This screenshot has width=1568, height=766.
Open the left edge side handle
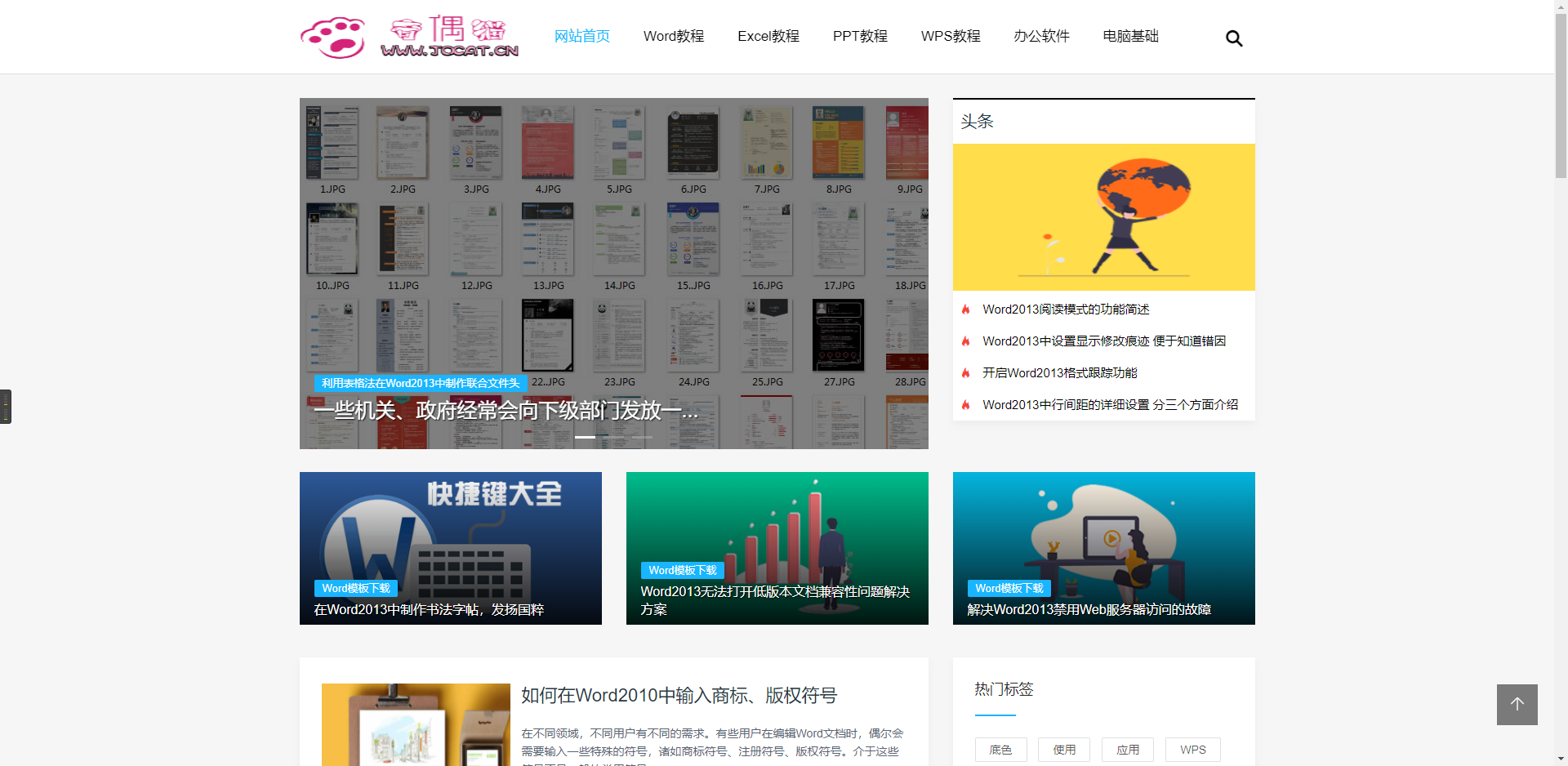pos(6,407)
